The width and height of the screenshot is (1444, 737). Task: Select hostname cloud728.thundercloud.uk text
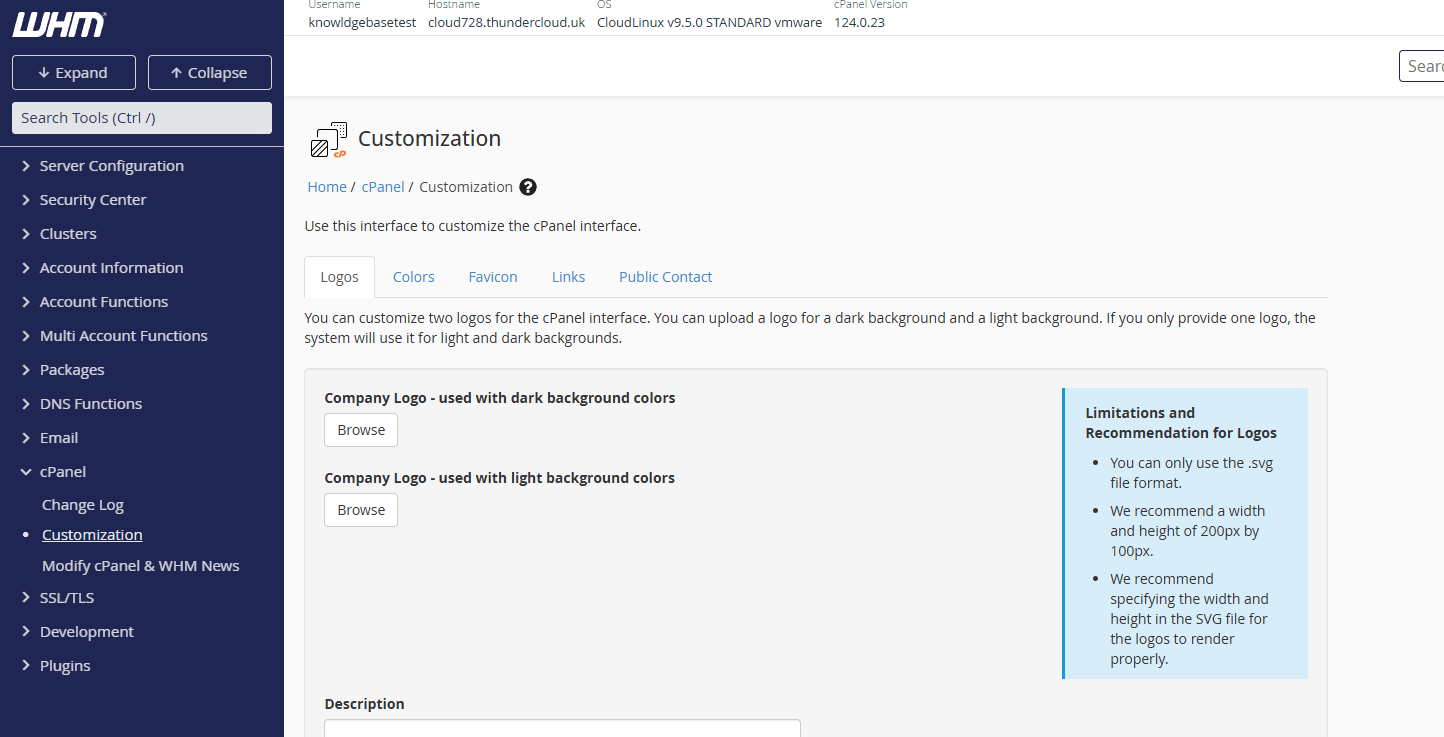pyautogui.click(x=506, y=22)
